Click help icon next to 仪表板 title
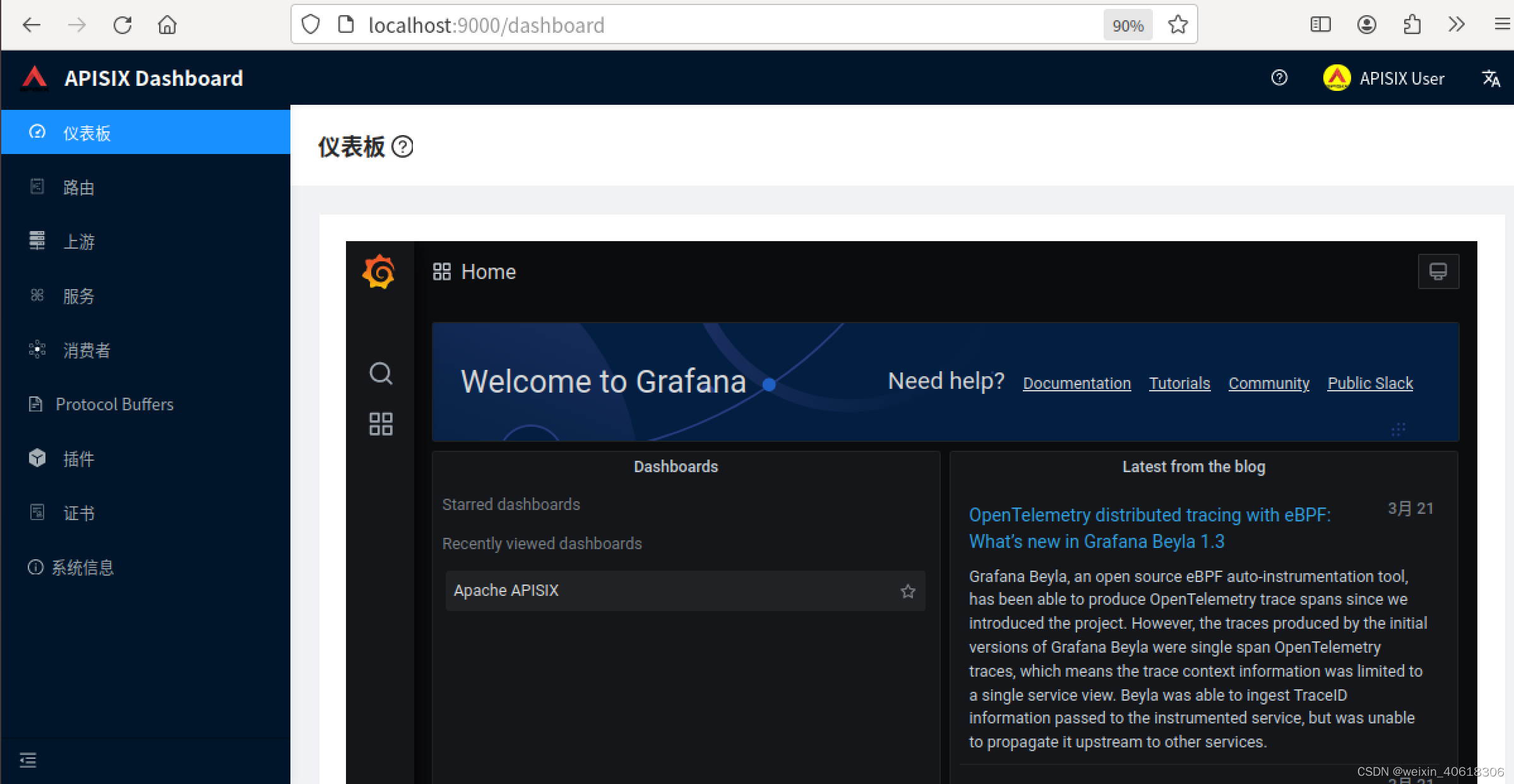 (x=402, y=146)
